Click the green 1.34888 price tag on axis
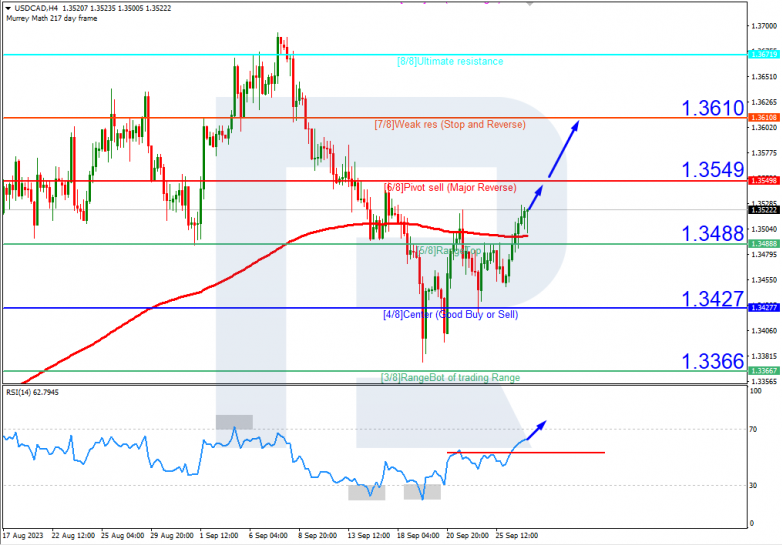 click(x=764, y=244)
